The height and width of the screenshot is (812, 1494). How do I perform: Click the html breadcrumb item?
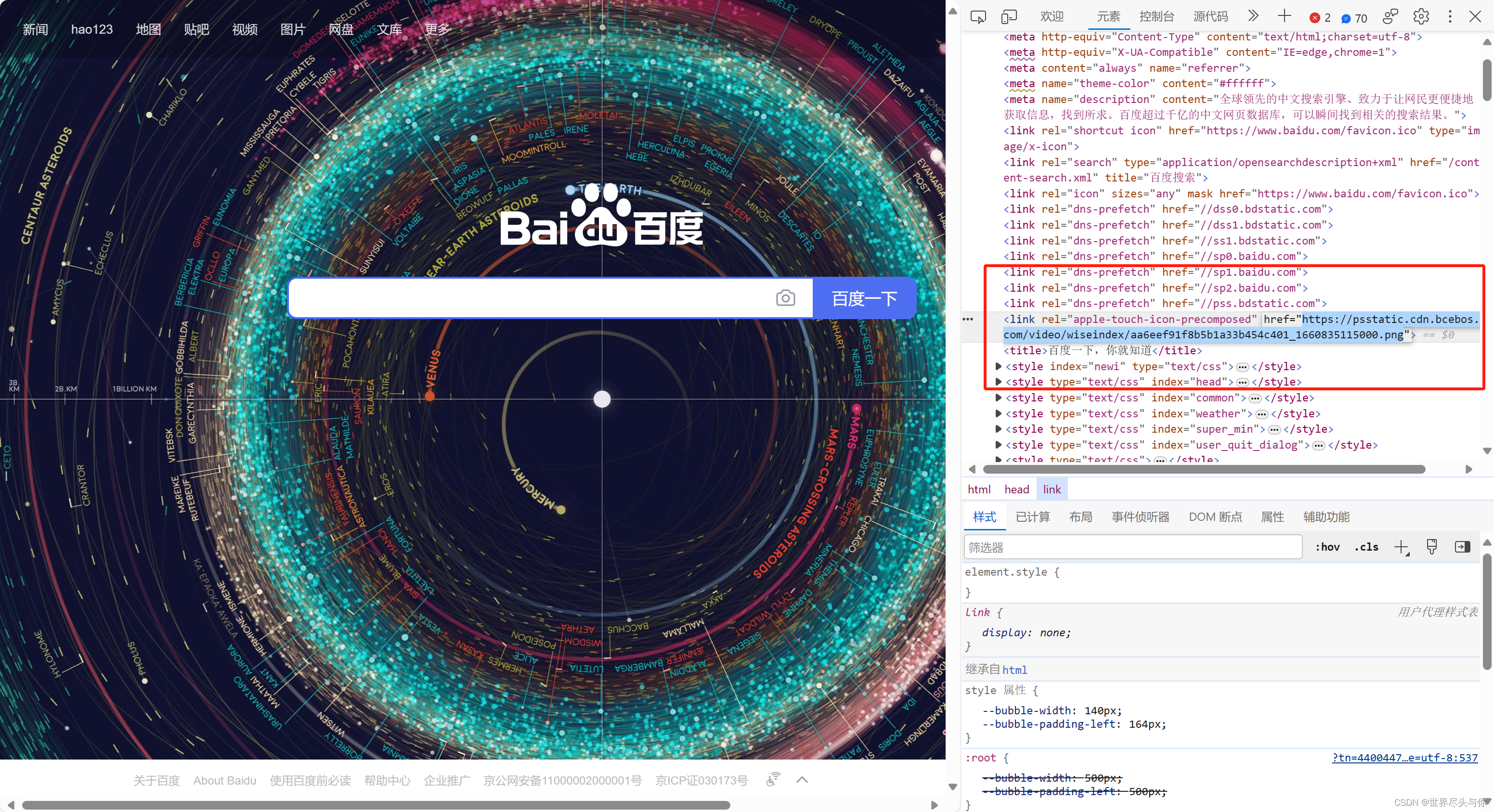[979, 490]
